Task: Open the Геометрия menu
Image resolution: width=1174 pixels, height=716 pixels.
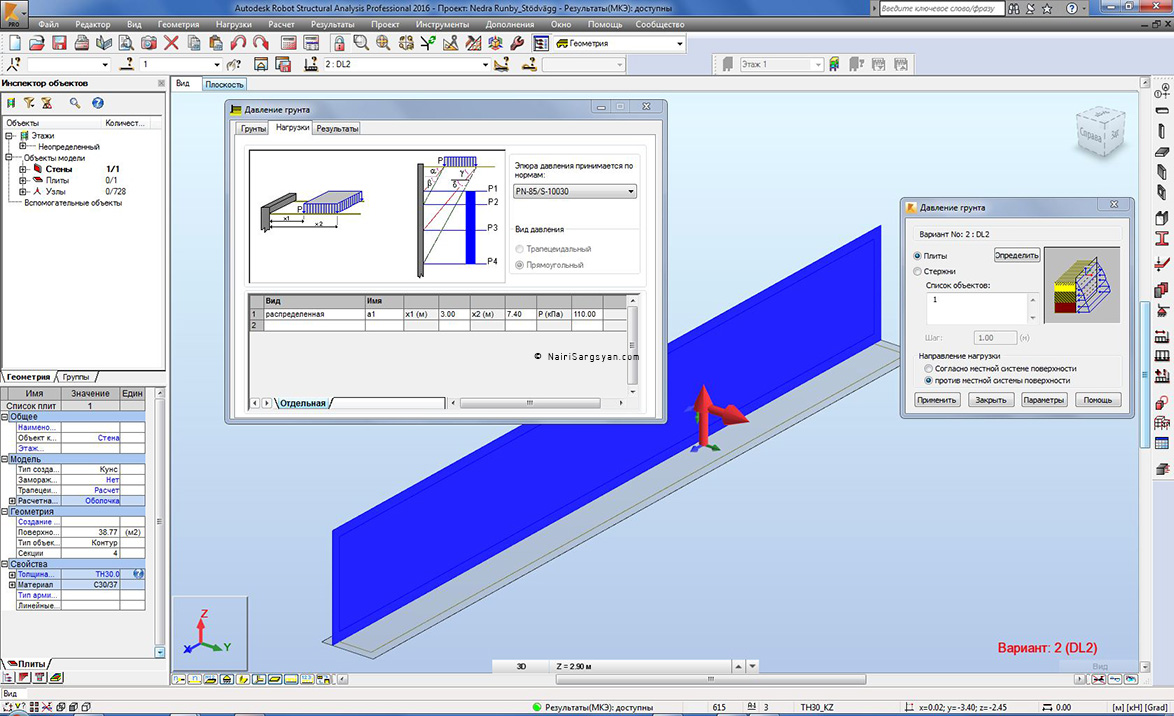Action: pyautogui.click(x=178, y=24)
